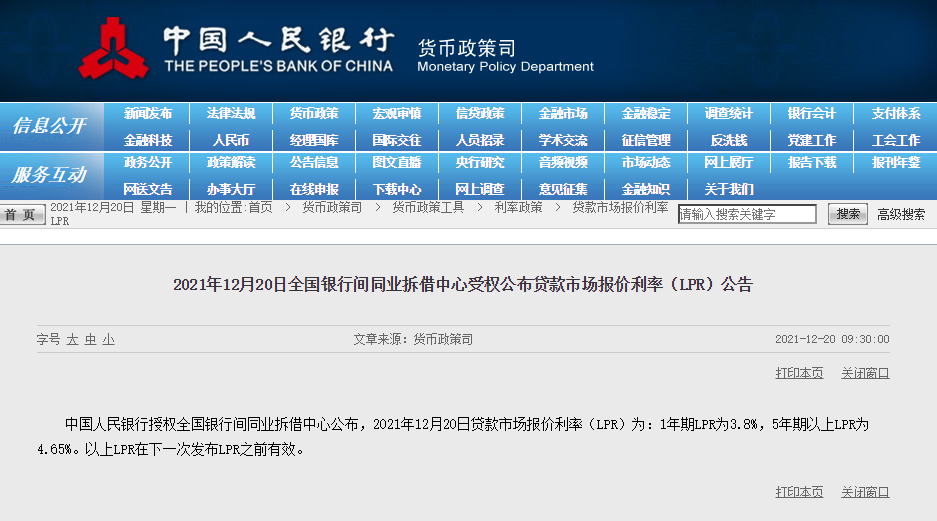This screenshot has width=937, height=521.
Task: Set font size to 小
Action: (108, 339)
